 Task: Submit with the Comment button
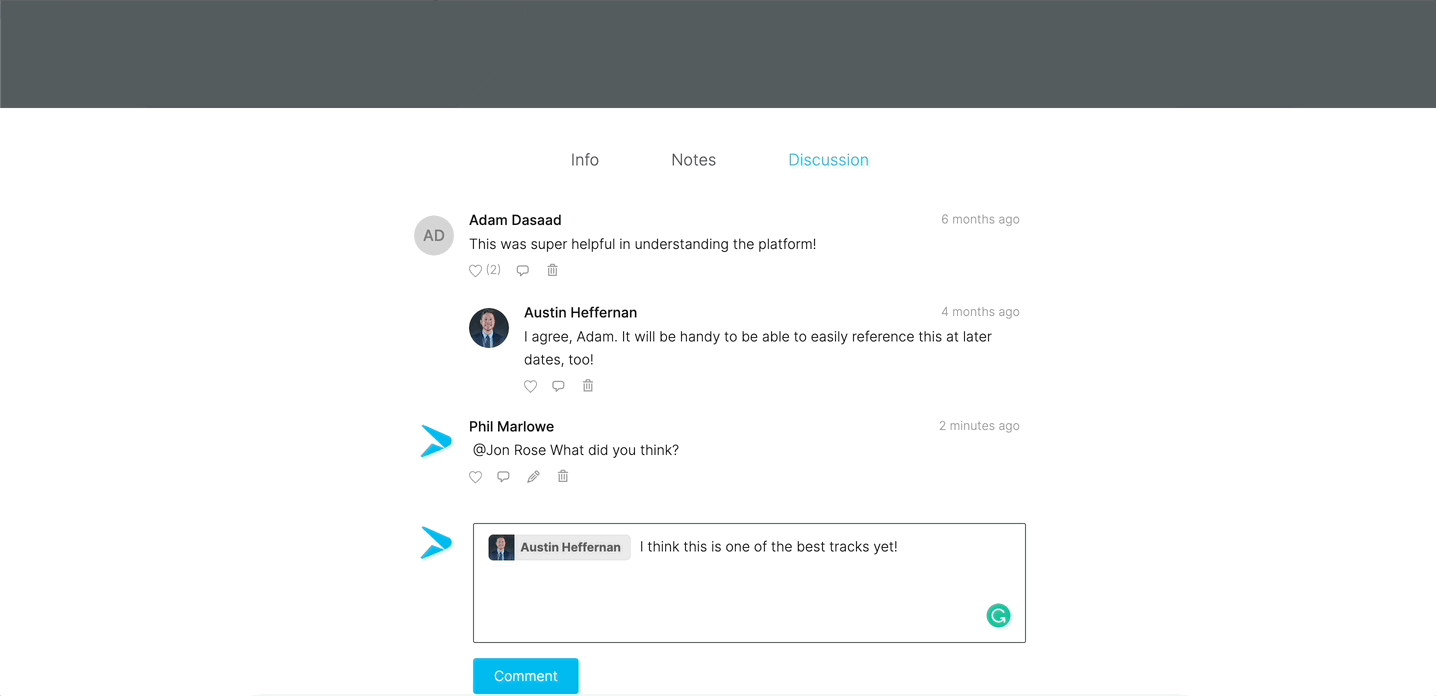(526, 676)
